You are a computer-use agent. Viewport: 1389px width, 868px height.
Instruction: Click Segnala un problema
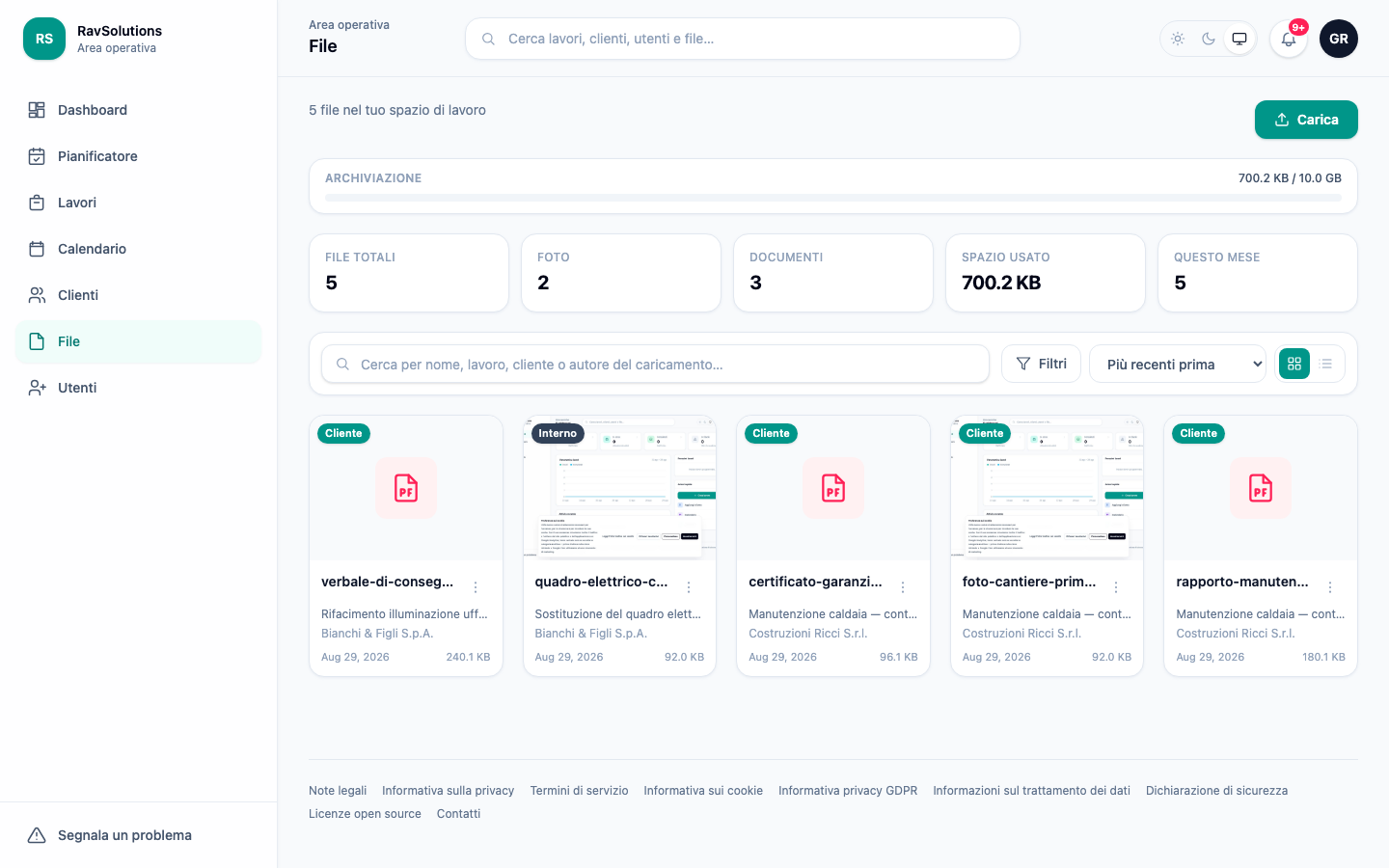tap(138, 835)
